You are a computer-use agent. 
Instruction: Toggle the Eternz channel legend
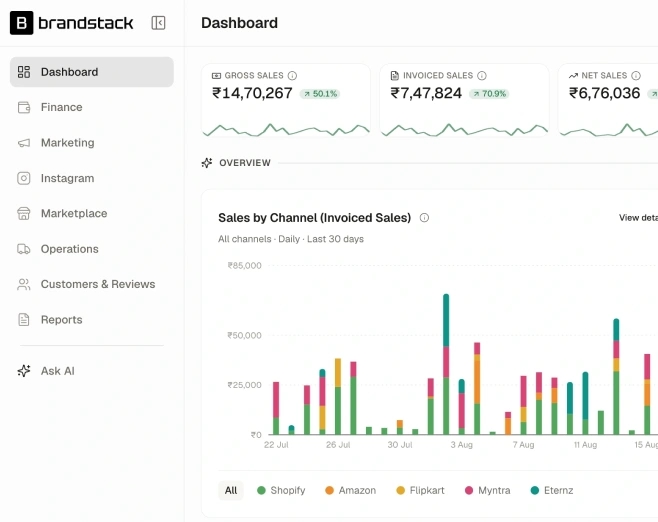click(552, 490)
